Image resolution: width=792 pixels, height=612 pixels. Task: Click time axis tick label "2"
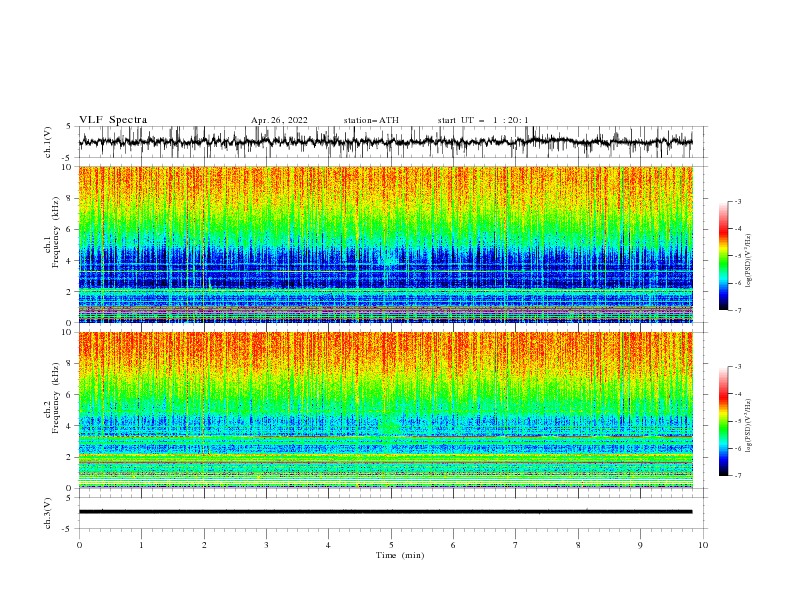coord(204,545)
